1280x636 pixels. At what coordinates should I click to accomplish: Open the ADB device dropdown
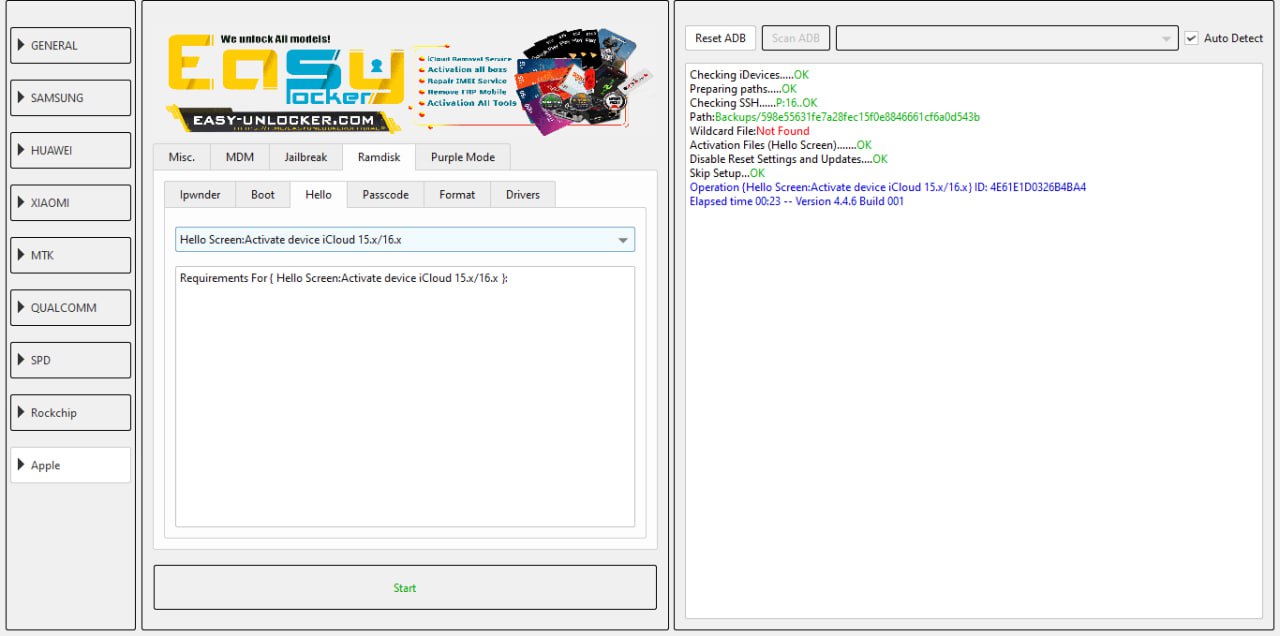pos(1007,38)
